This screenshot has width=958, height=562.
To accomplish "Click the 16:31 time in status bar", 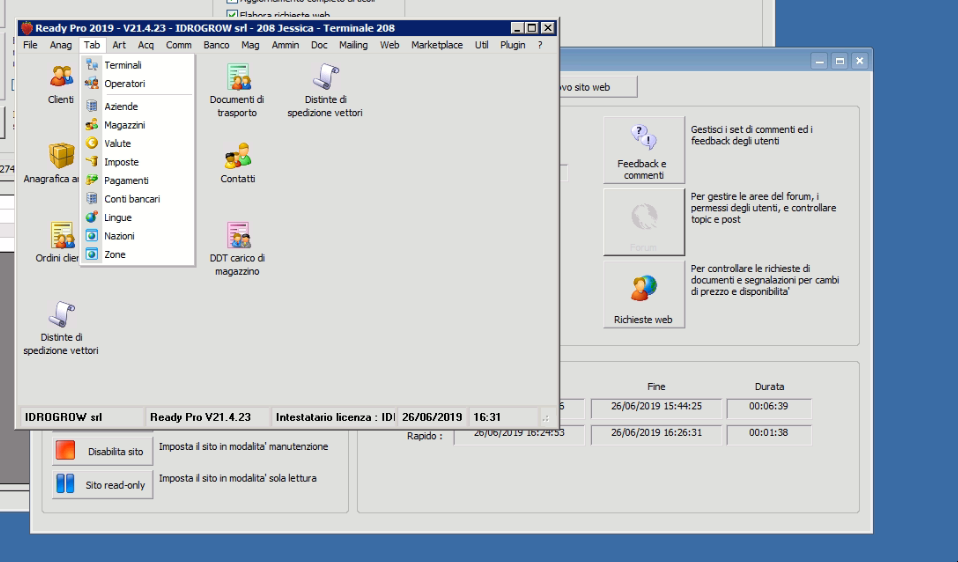I will (503, 417).
